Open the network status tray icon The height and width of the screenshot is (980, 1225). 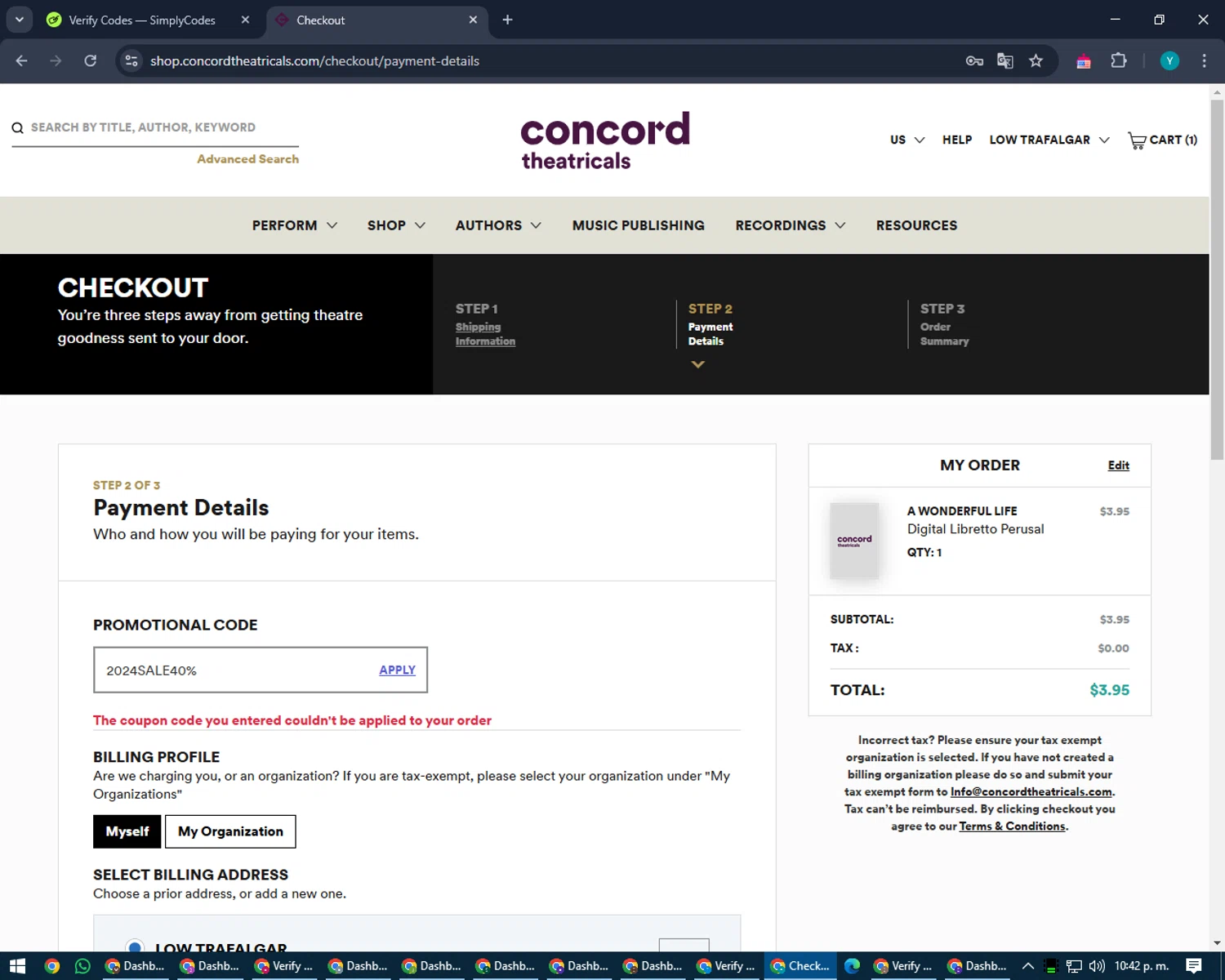click(1074, 966)
